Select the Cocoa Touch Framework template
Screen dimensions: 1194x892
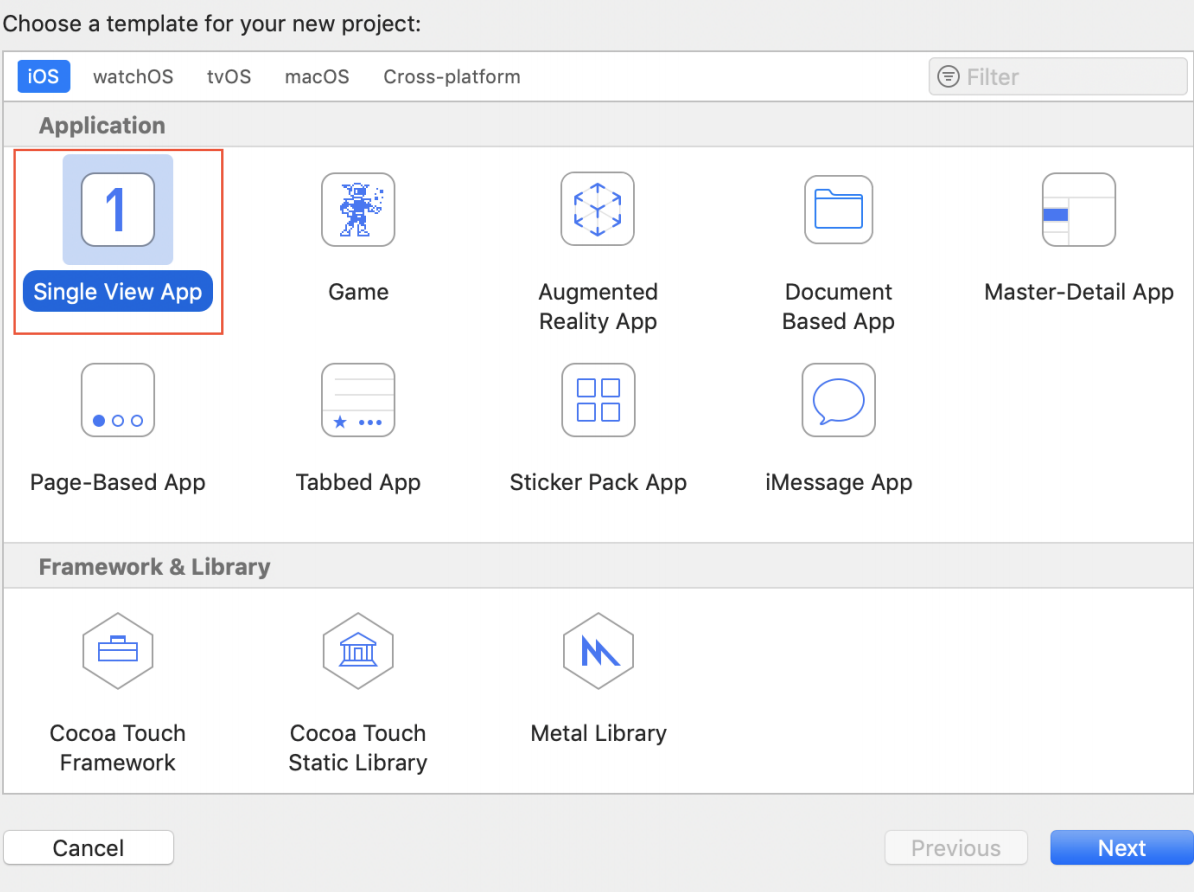point(117,651)
